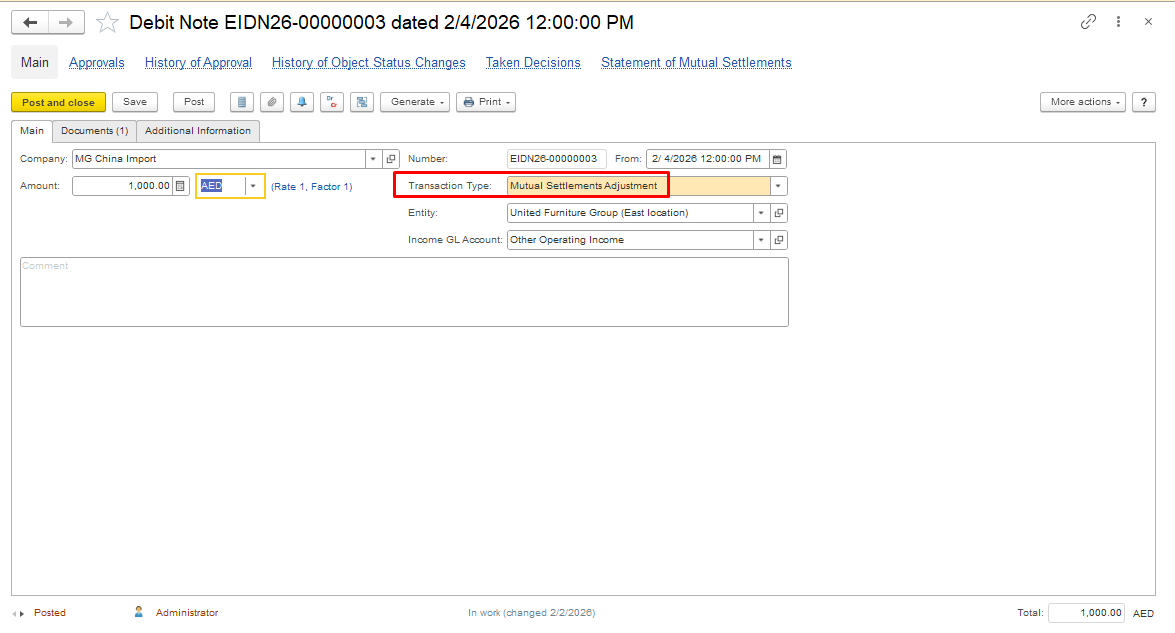The image size is (1175, 633).
Task: Open calculator next to Amount field
Action: click(x=180, y=186)
